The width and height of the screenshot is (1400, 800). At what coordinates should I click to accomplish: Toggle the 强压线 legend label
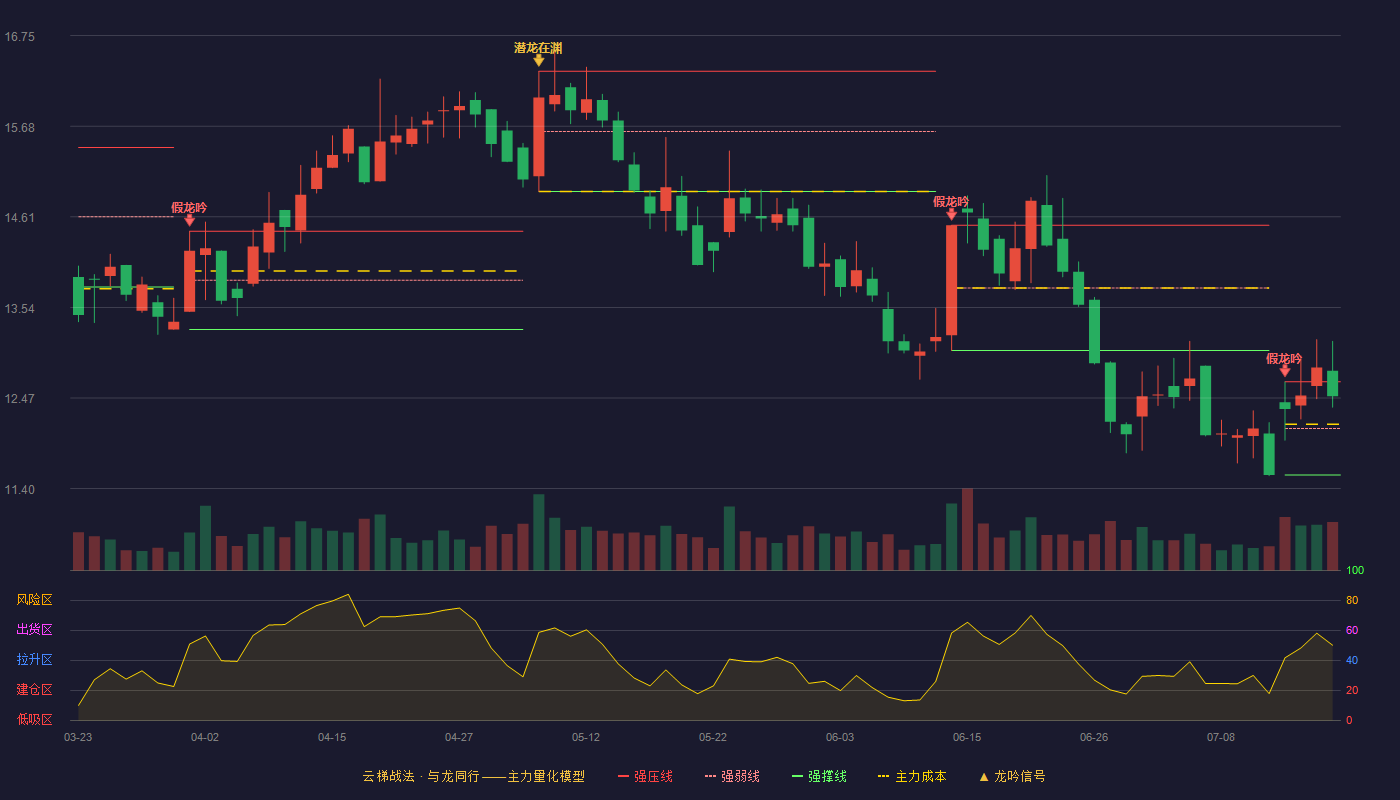[x=653, y=777]
